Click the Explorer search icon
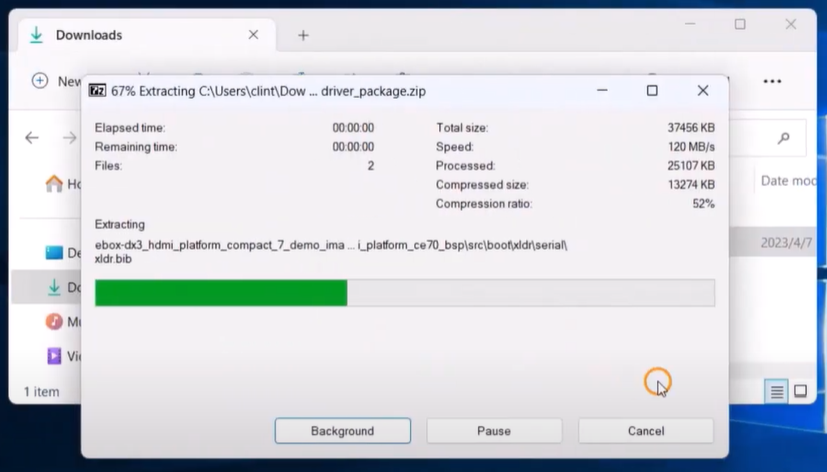Viewport: 827px width, 472px height. click(x=784, y=138)
